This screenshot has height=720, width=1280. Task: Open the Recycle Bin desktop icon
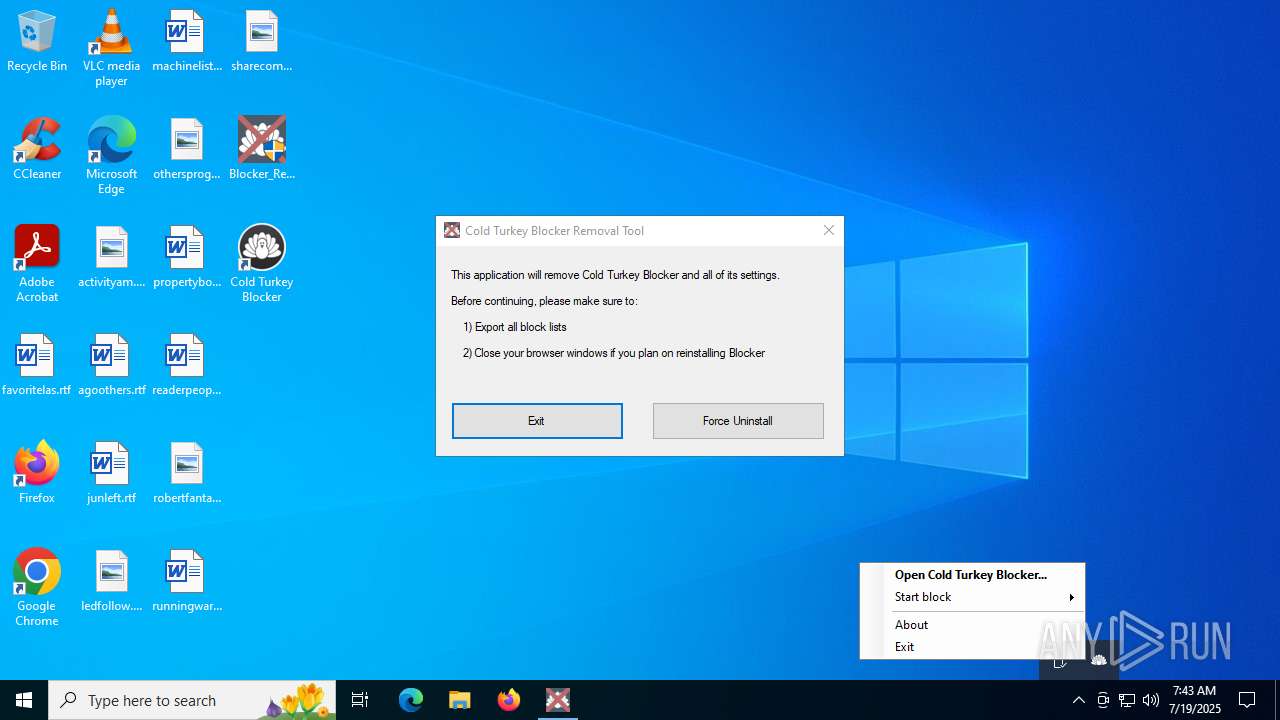point(37,42)
